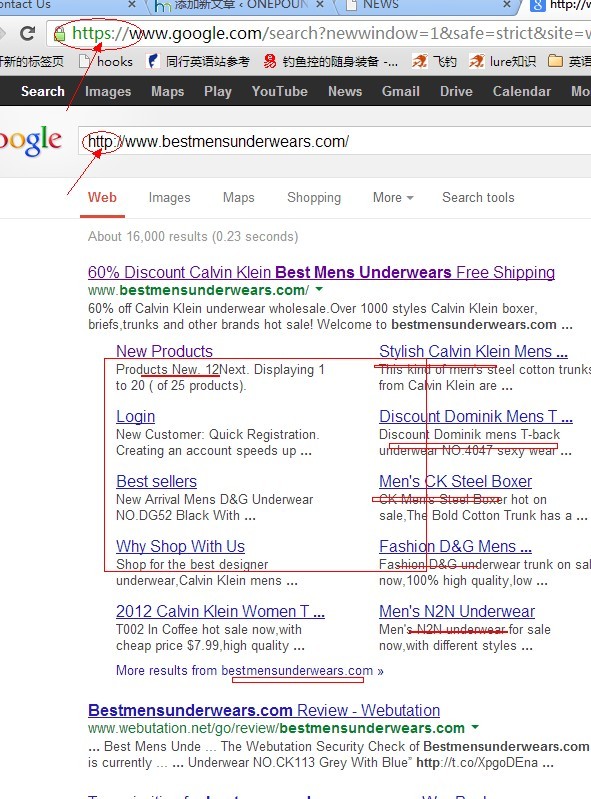Open Gmail in the black Google bar
Image resolution: width=591 pixels, height=799 pixels.
click(401, 91)
